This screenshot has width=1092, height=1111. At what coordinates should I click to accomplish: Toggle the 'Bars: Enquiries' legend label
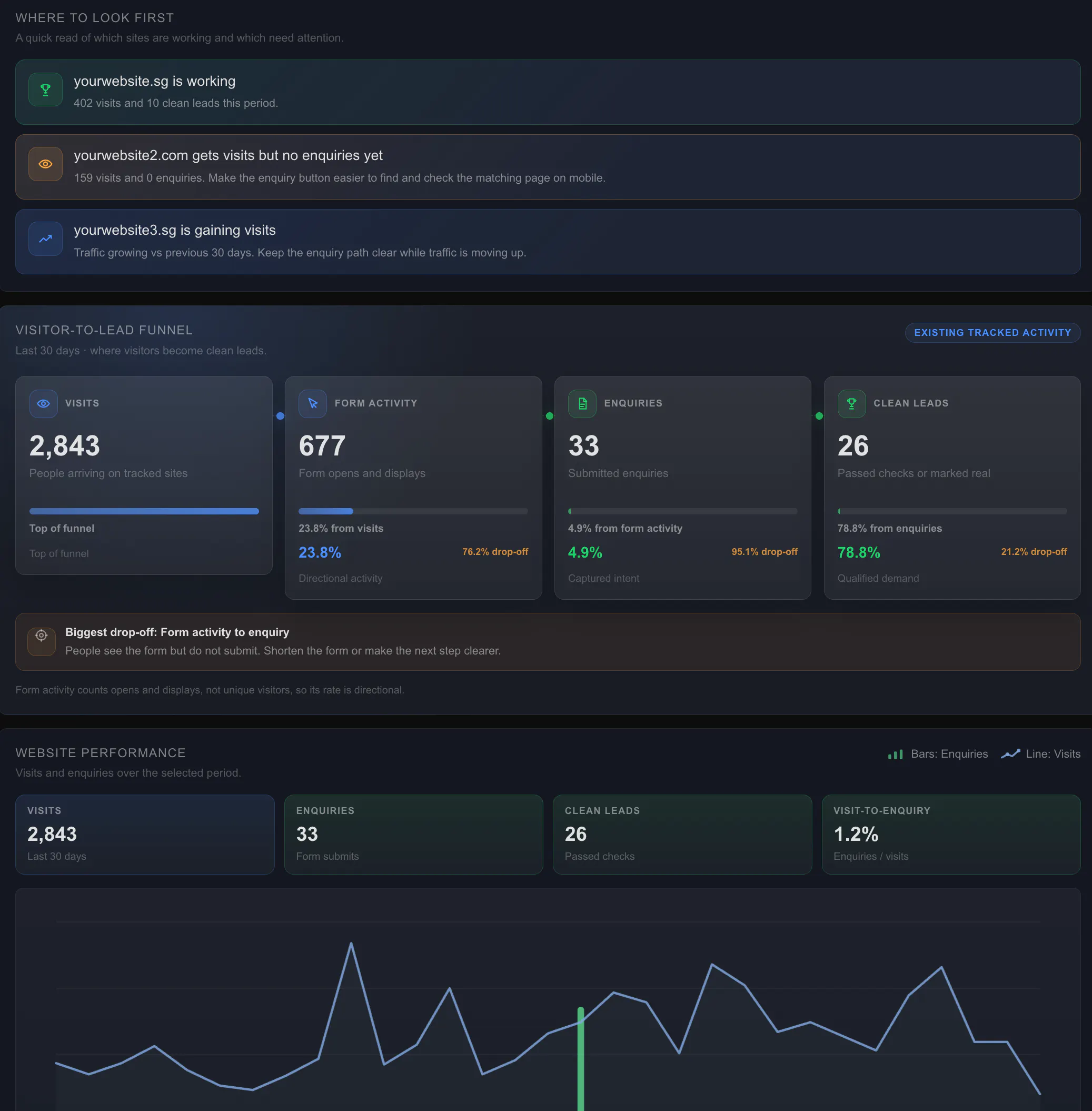[949, 754]
